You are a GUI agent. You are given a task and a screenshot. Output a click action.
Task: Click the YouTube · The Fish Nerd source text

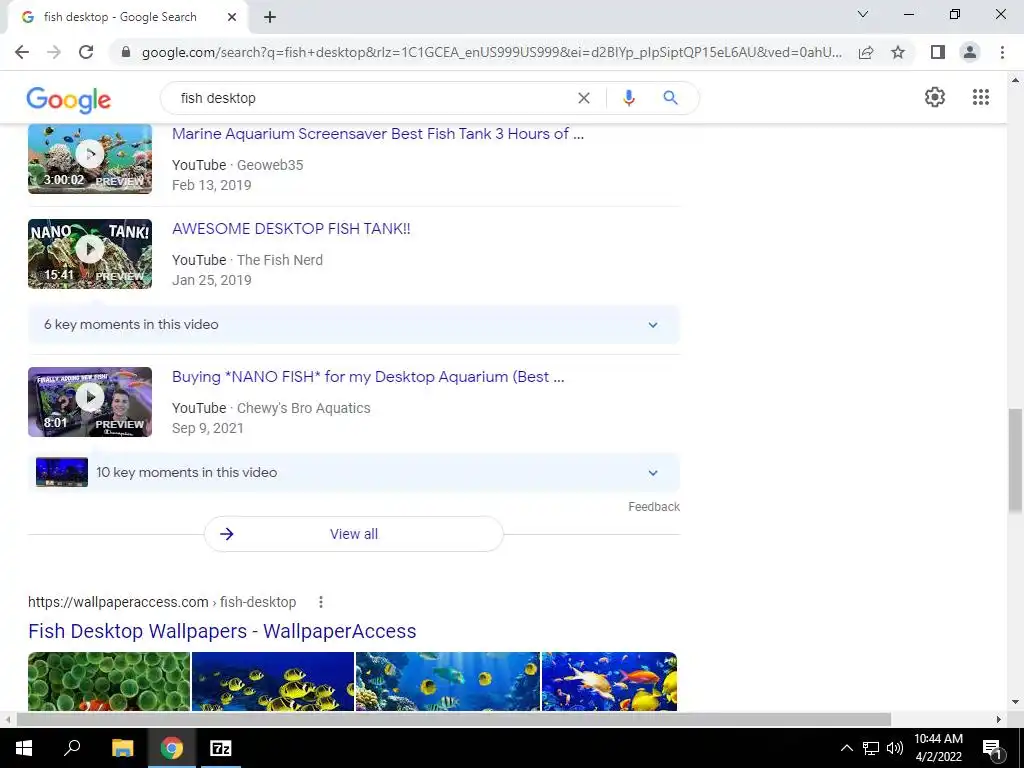click(248, 260)
